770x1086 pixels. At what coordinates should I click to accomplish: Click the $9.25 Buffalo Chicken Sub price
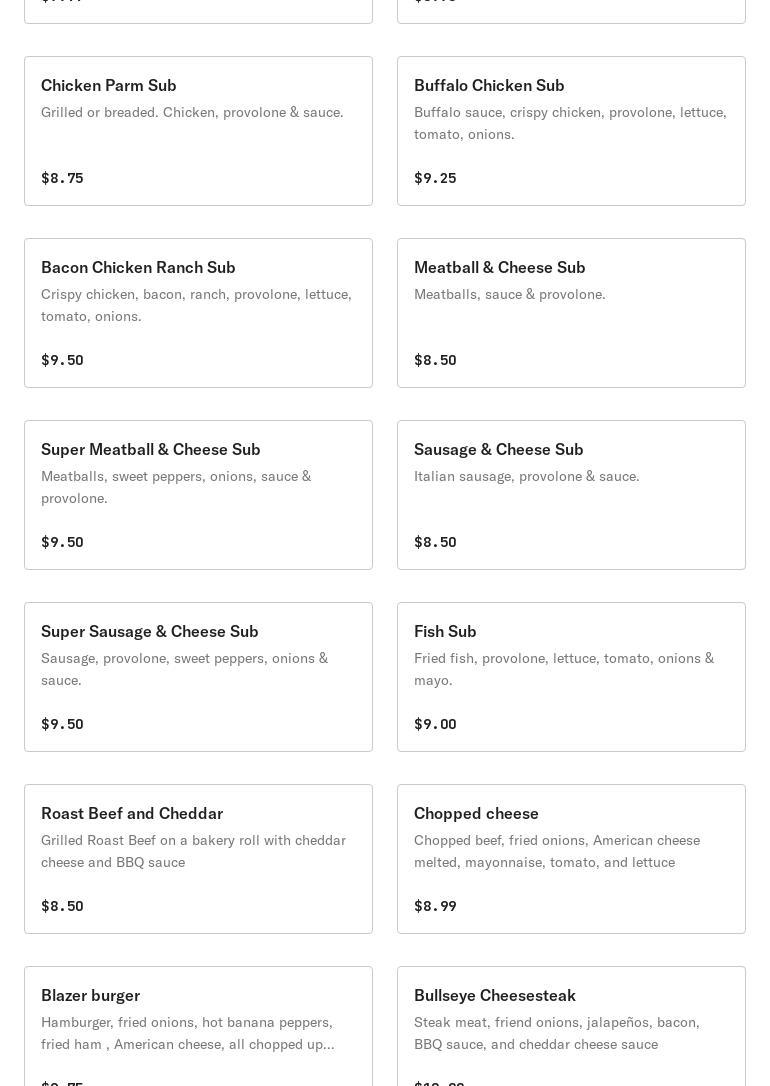(435, 178)
